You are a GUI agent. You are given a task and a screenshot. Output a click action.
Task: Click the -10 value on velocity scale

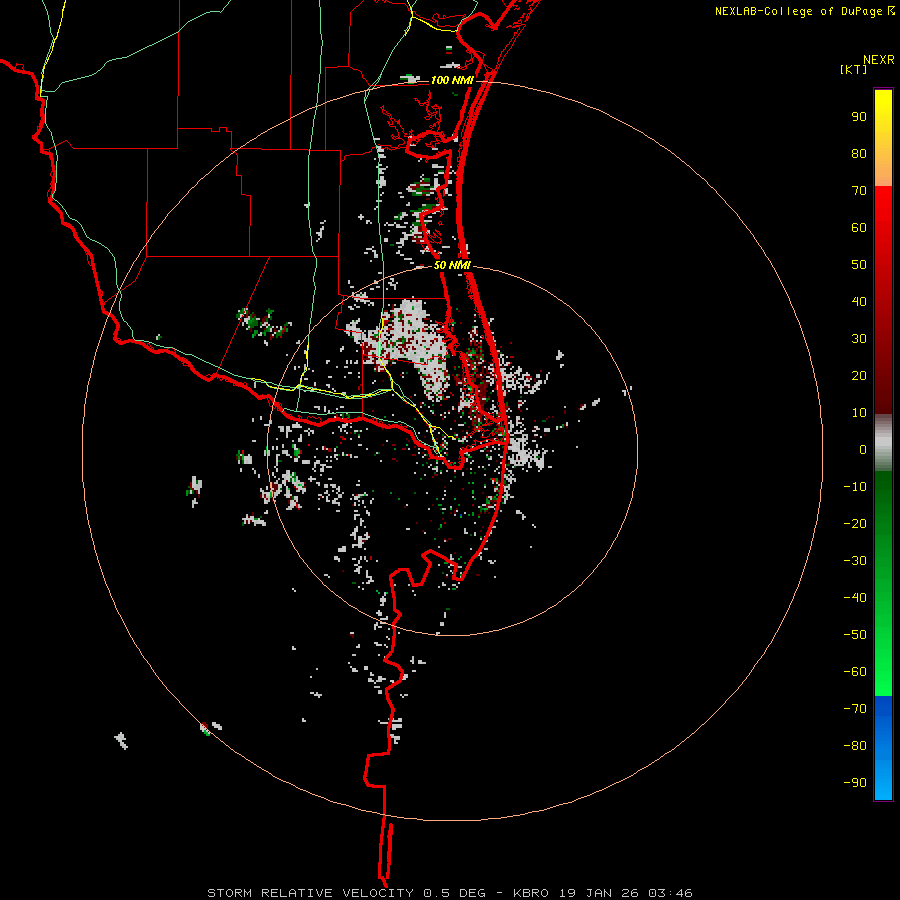pyautogui.click(x=855, y=487)
